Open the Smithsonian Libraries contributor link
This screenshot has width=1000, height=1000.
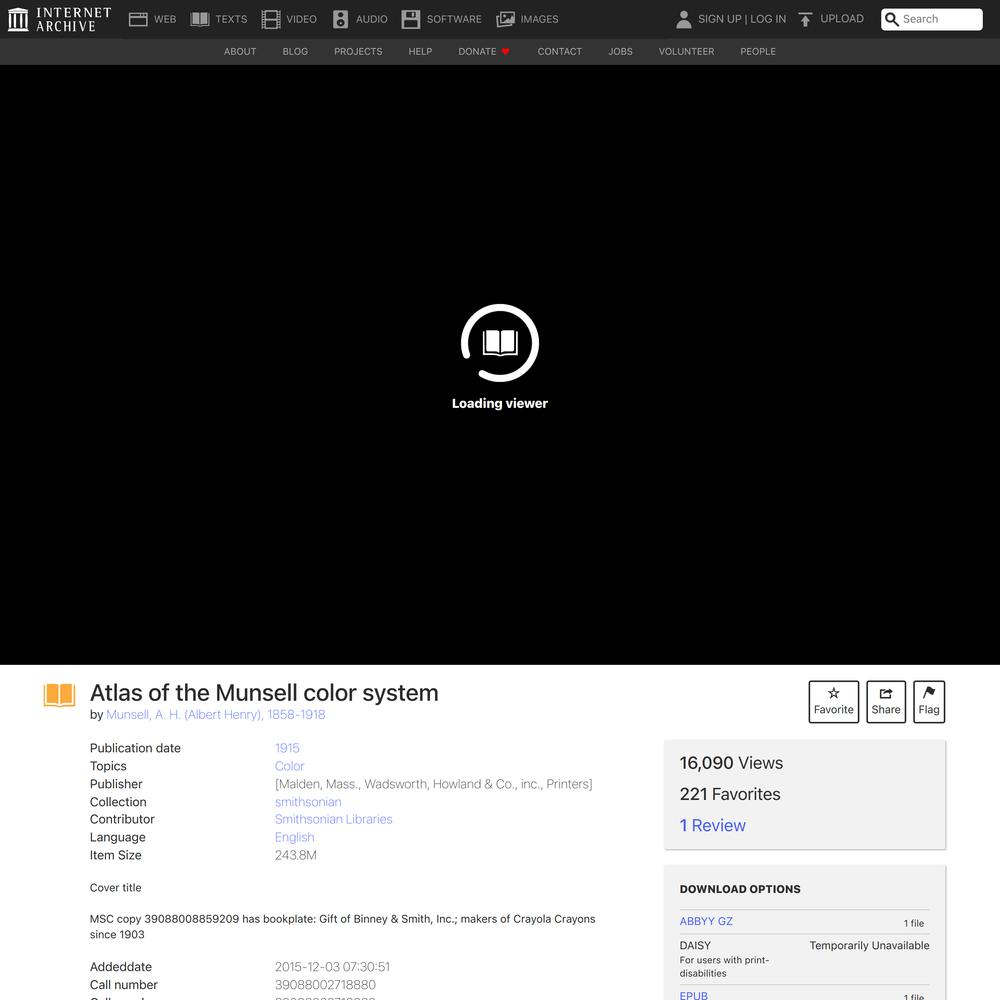(x=334, y=820)
